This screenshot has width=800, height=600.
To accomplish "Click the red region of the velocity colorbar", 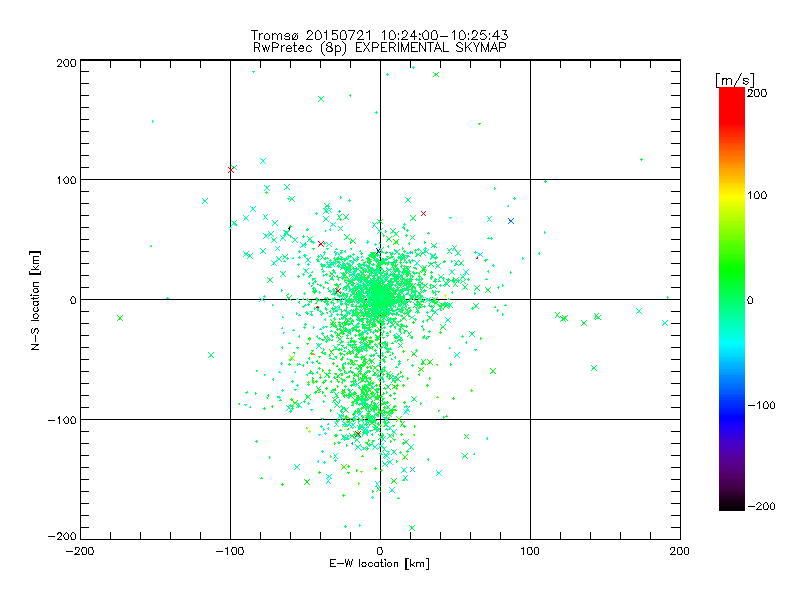I will tap(732, 105).
